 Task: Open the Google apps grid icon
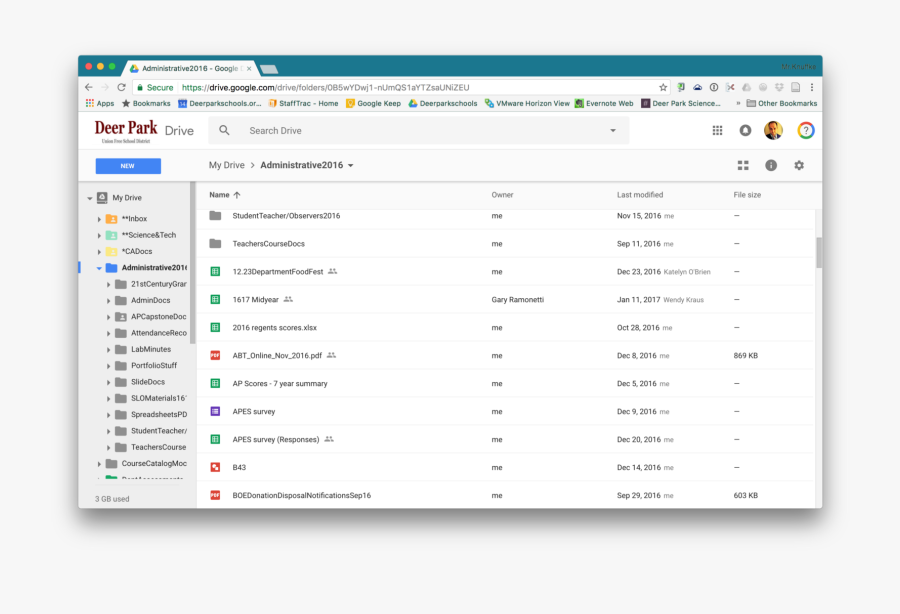click(717, 130)
